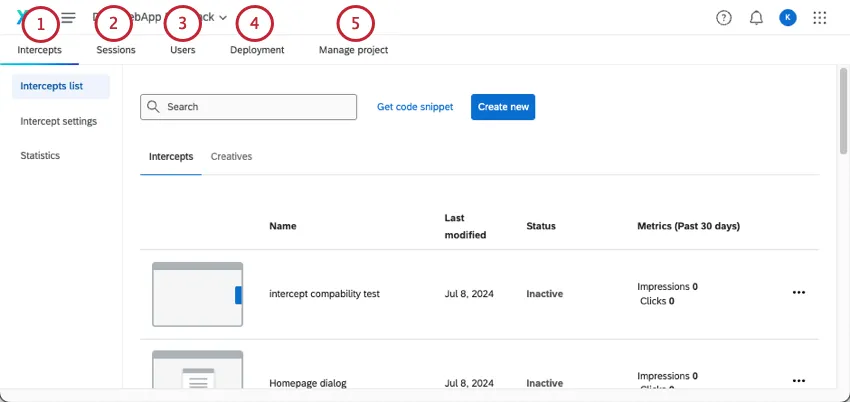Click the Create new button
This screenshot has width=850, height=402.
pos(503,107)
